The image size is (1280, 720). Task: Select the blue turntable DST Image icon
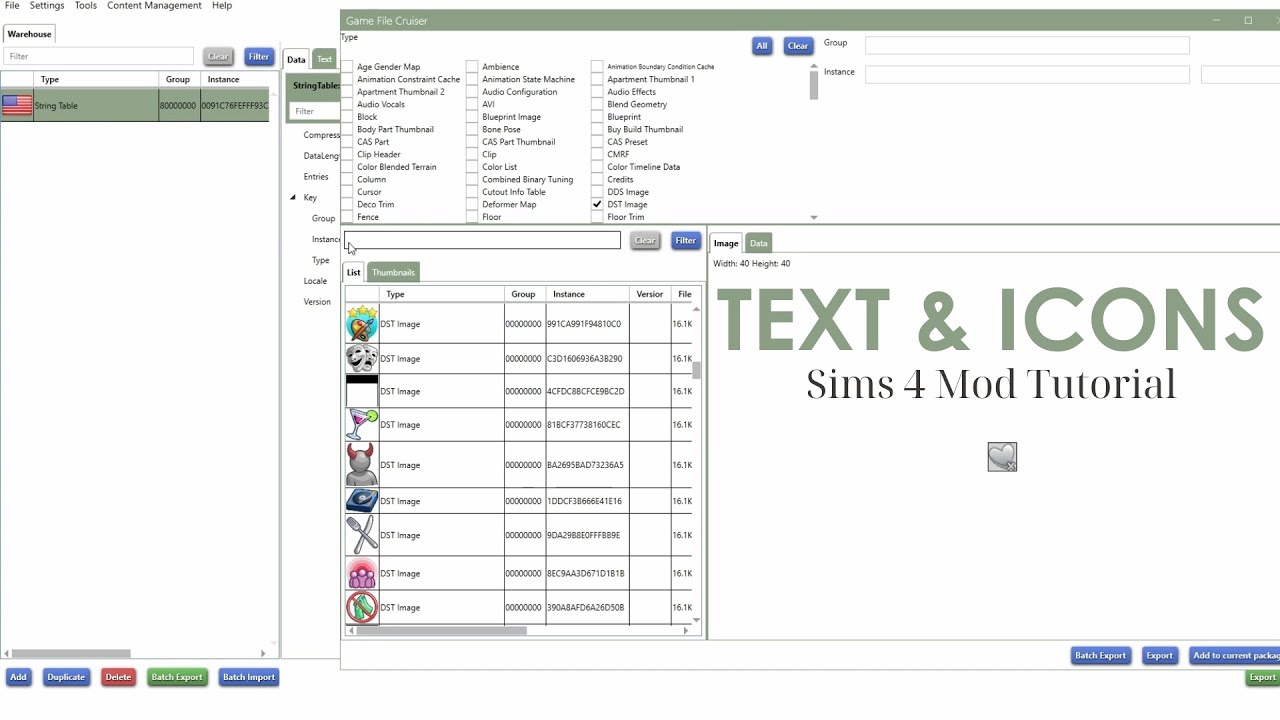[x=362, y=501]
